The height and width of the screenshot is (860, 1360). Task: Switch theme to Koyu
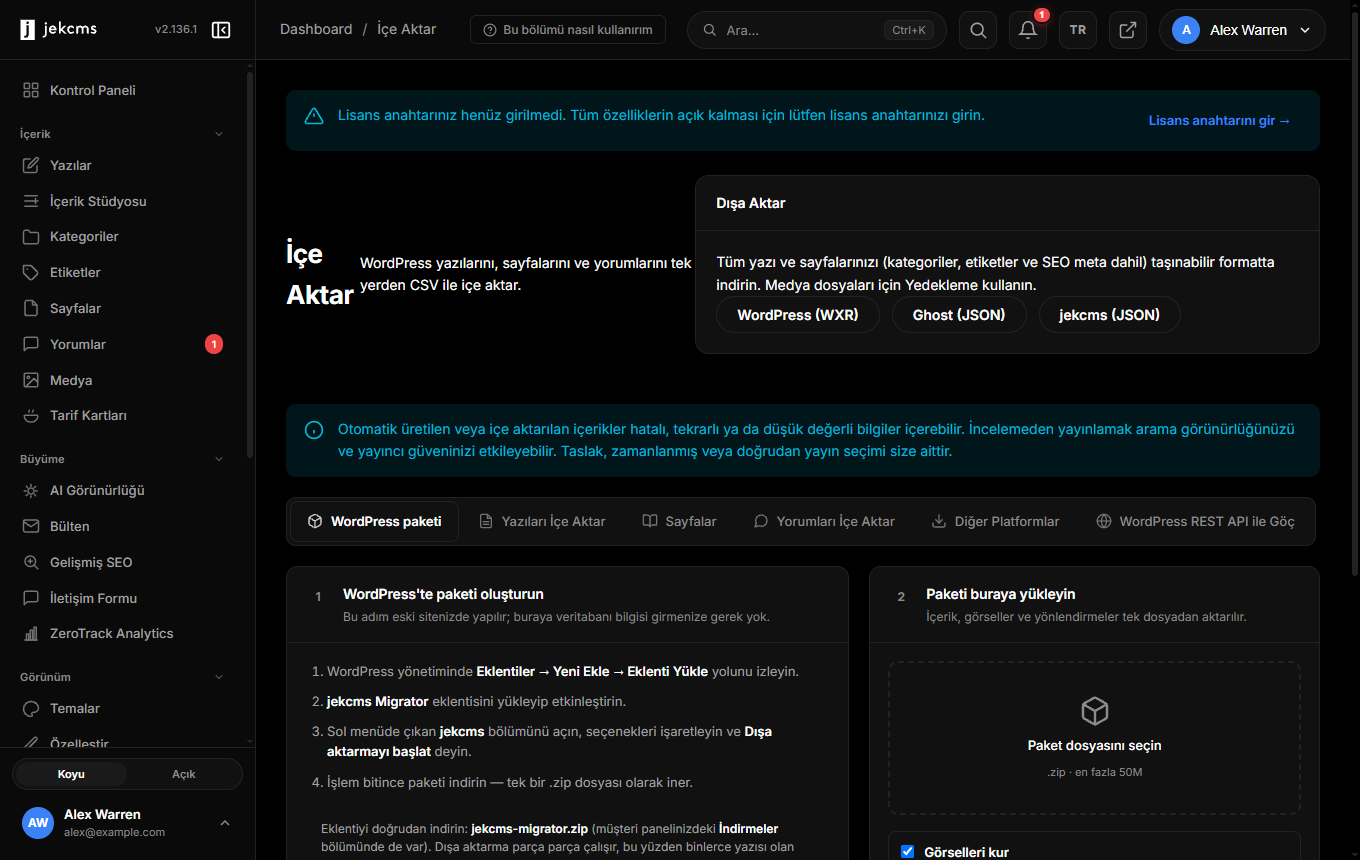[71, 774]
